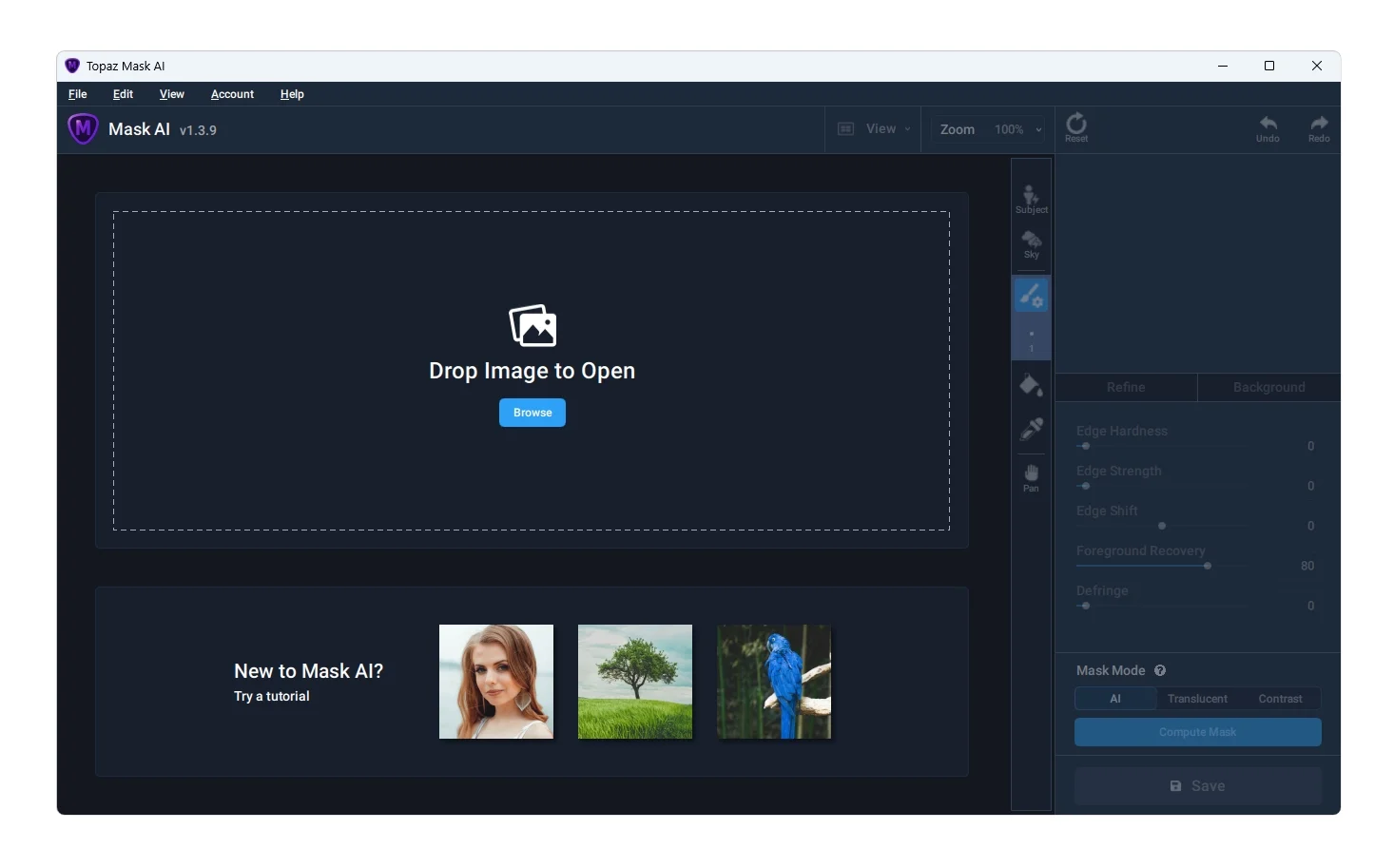Click the 'Mask Mode' label

[1111, 670]
